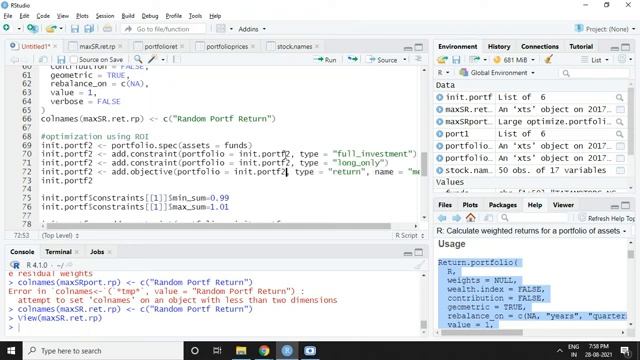The image size is (640, 360).
Task: Open workspace panes layout icon
Action: [220, 29]
